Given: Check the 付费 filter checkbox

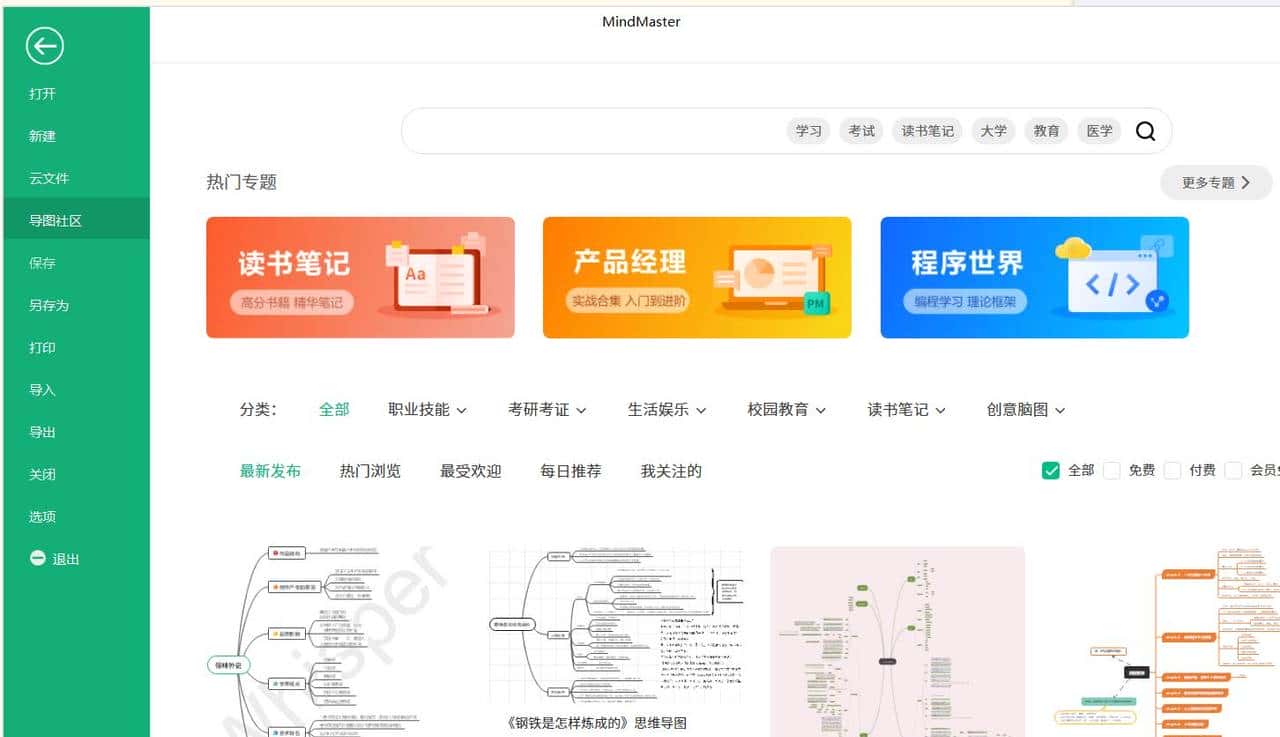Looking at the screenshot, I should (x=1172, y=470).
